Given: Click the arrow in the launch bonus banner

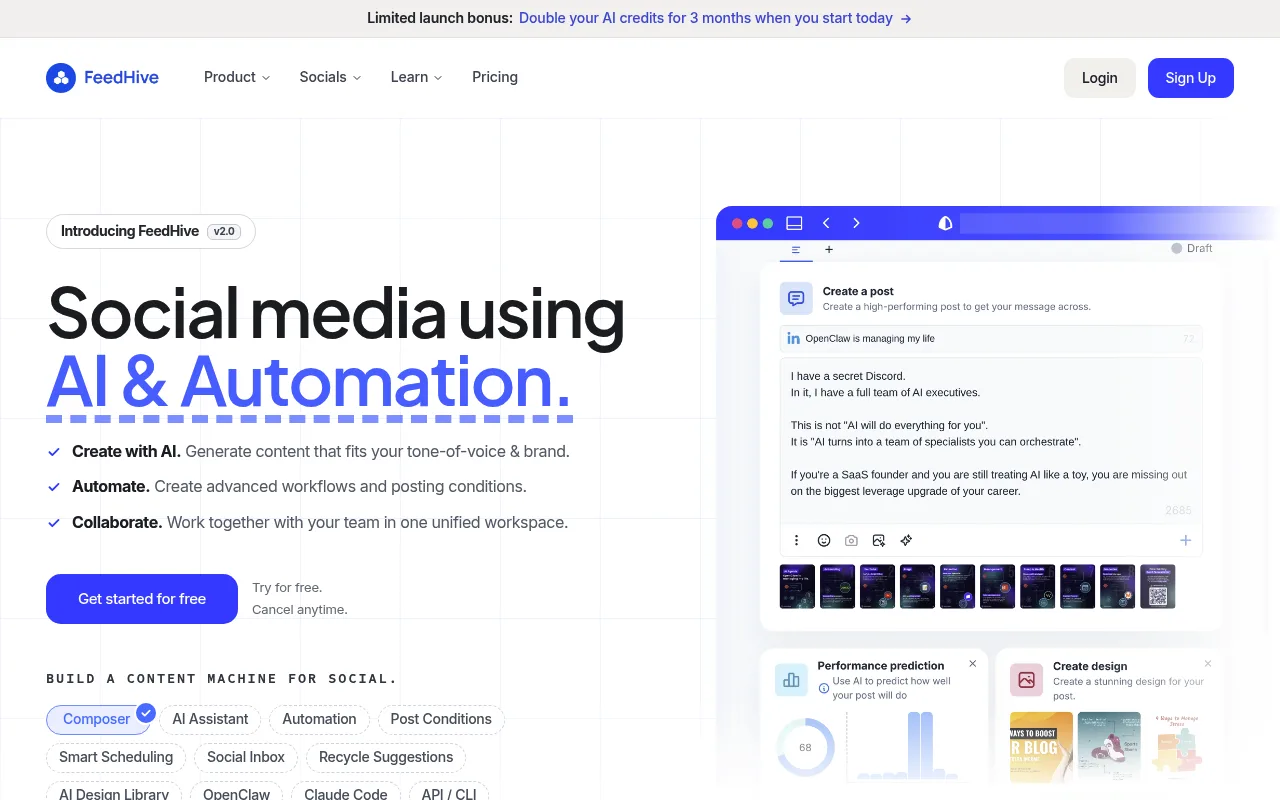Looking at the screenshot, I should coord(906,19).
